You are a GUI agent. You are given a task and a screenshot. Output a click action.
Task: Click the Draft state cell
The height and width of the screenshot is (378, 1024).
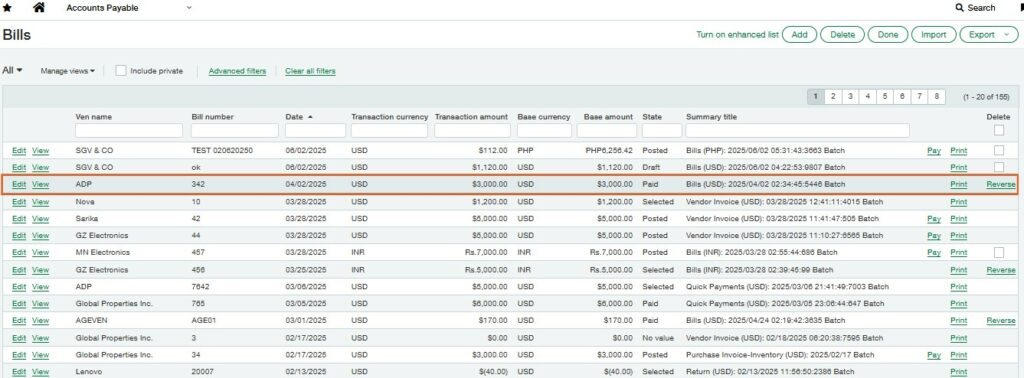point(652,167)
